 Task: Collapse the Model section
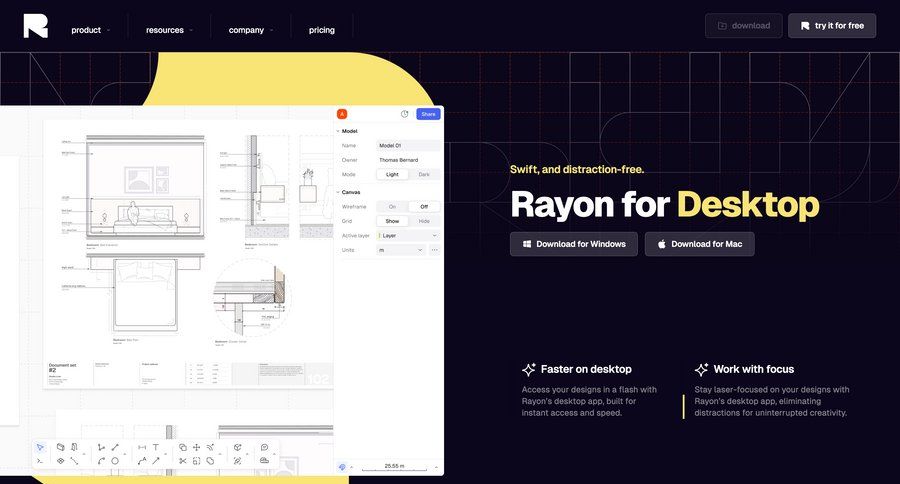tap(338, 131)
